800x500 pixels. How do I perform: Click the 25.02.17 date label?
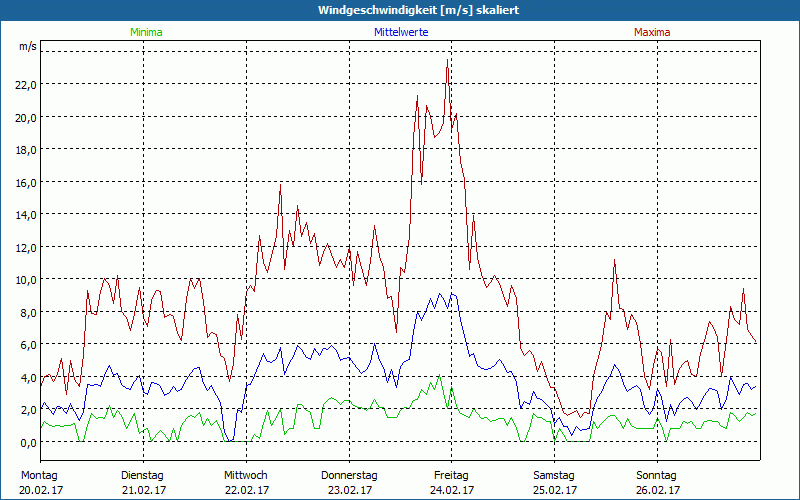(555, 490)
